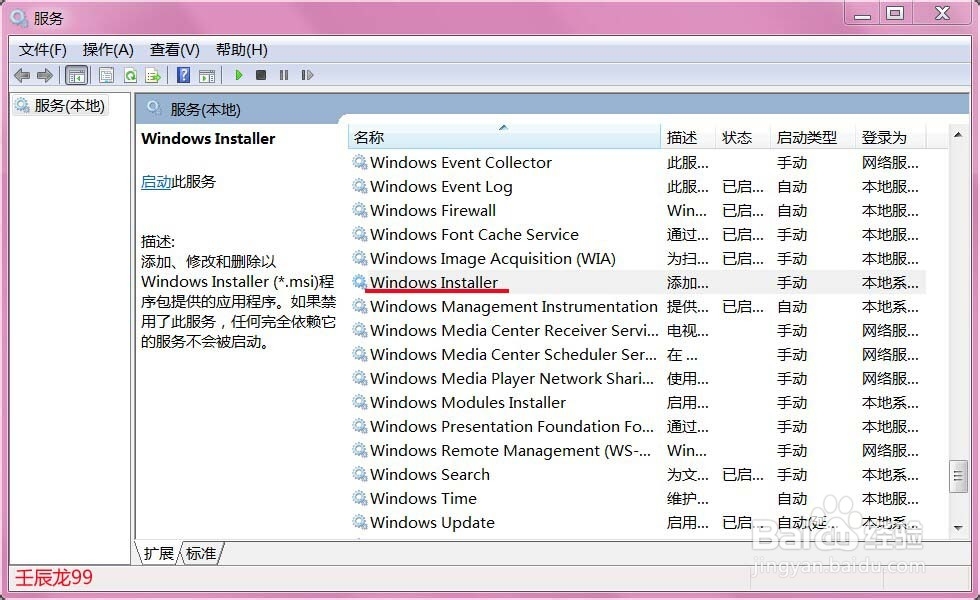Select the Windows Update service name
Screen dimensions: 980x600
click(432, 522)
